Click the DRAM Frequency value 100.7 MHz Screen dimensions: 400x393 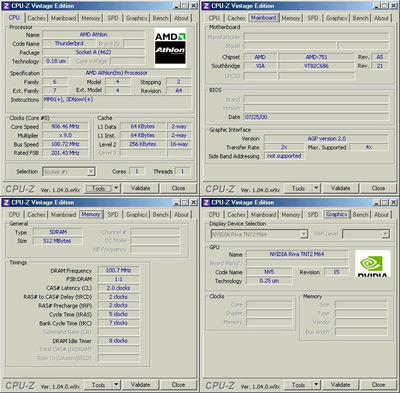coord(118,270)
